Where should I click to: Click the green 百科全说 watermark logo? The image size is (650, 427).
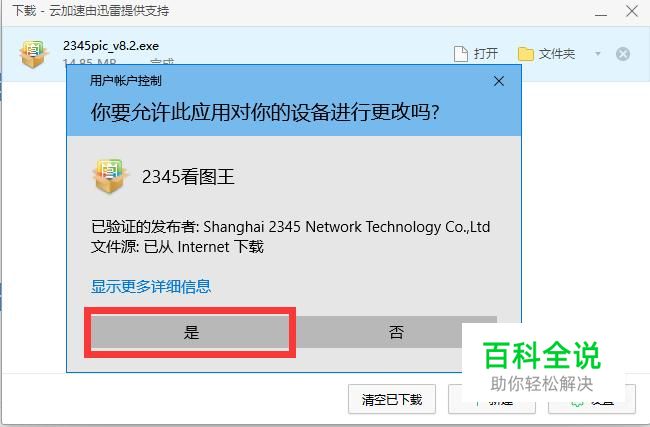pos(541,355)
